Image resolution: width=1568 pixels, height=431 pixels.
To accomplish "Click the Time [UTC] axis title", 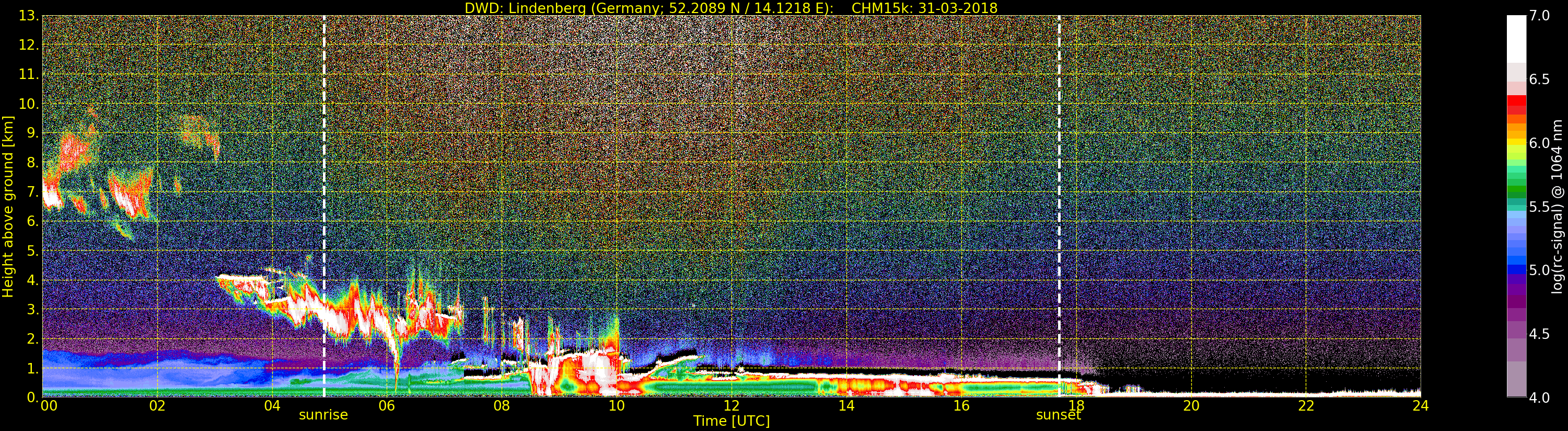I will click(731, 421).
